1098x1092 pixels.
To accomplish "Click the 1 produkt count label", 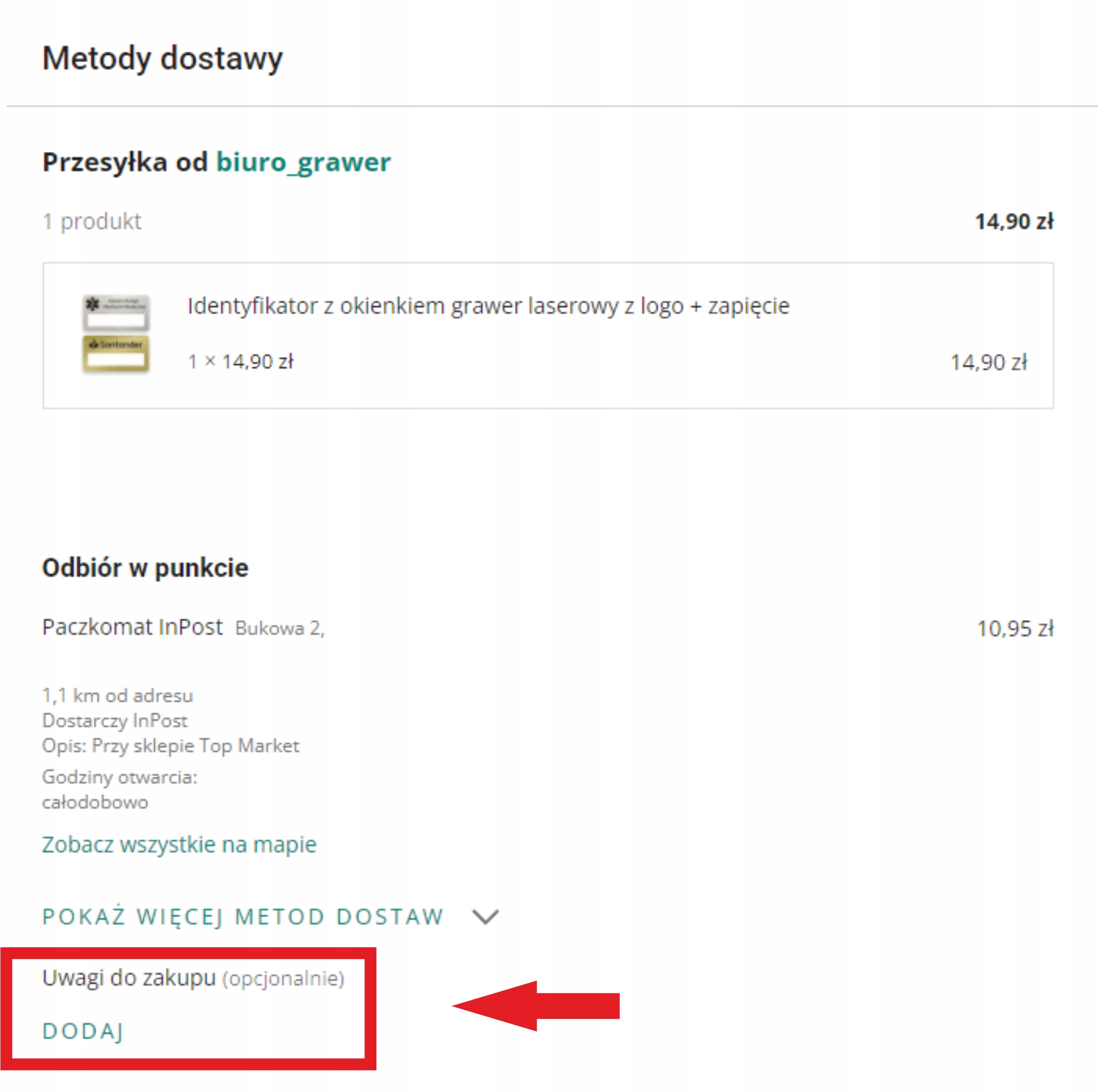I will point(92,221).
